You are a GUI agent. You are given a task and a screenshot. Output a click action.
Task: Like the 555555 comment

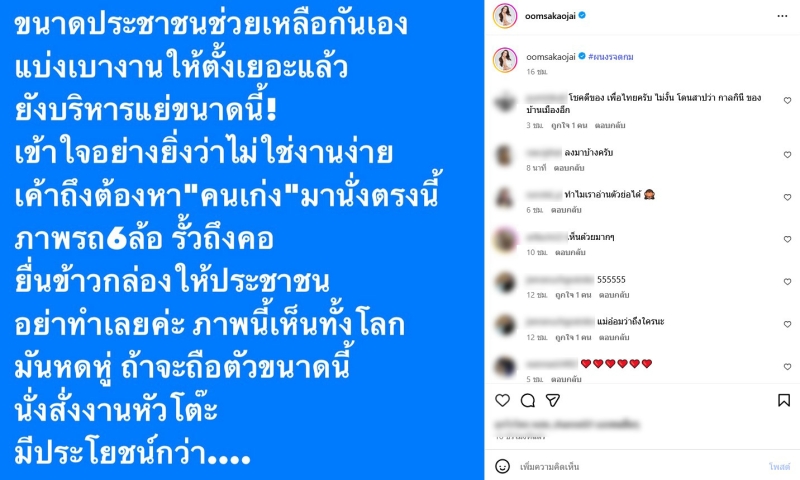pos(787,282)
